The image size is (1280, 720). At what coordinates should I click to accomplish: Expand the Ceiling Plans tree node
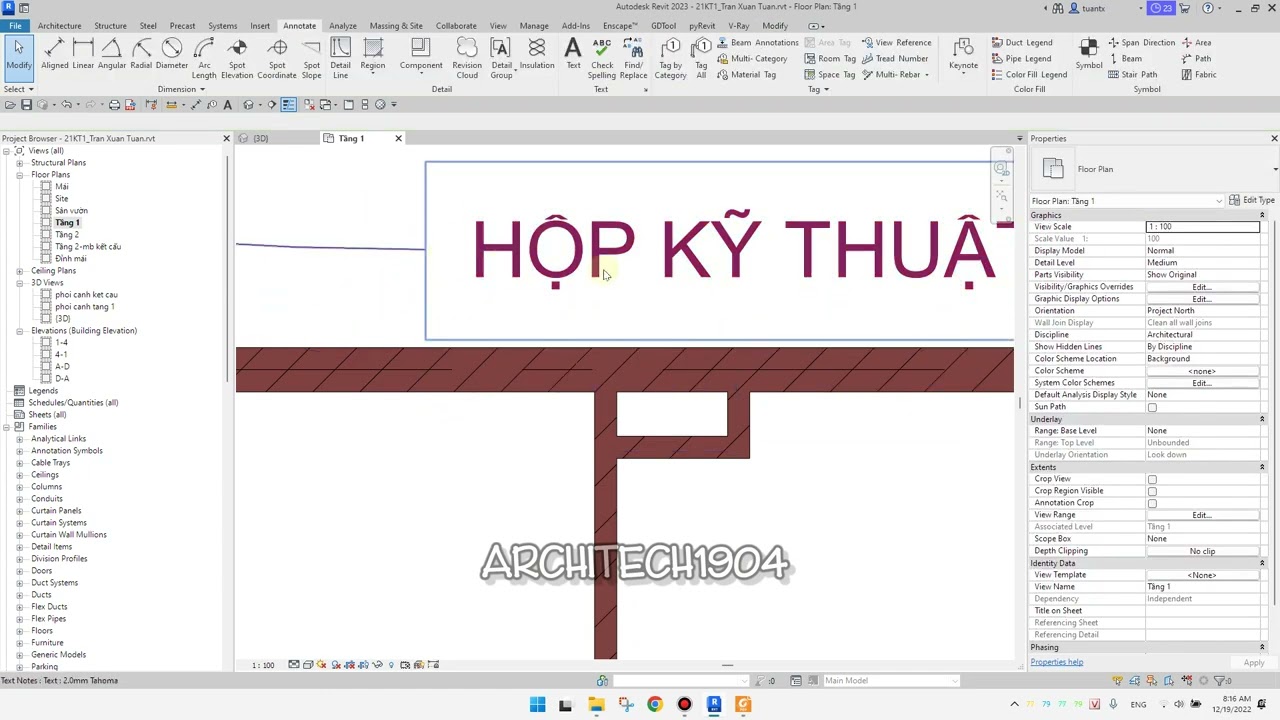tap(19, 271)
